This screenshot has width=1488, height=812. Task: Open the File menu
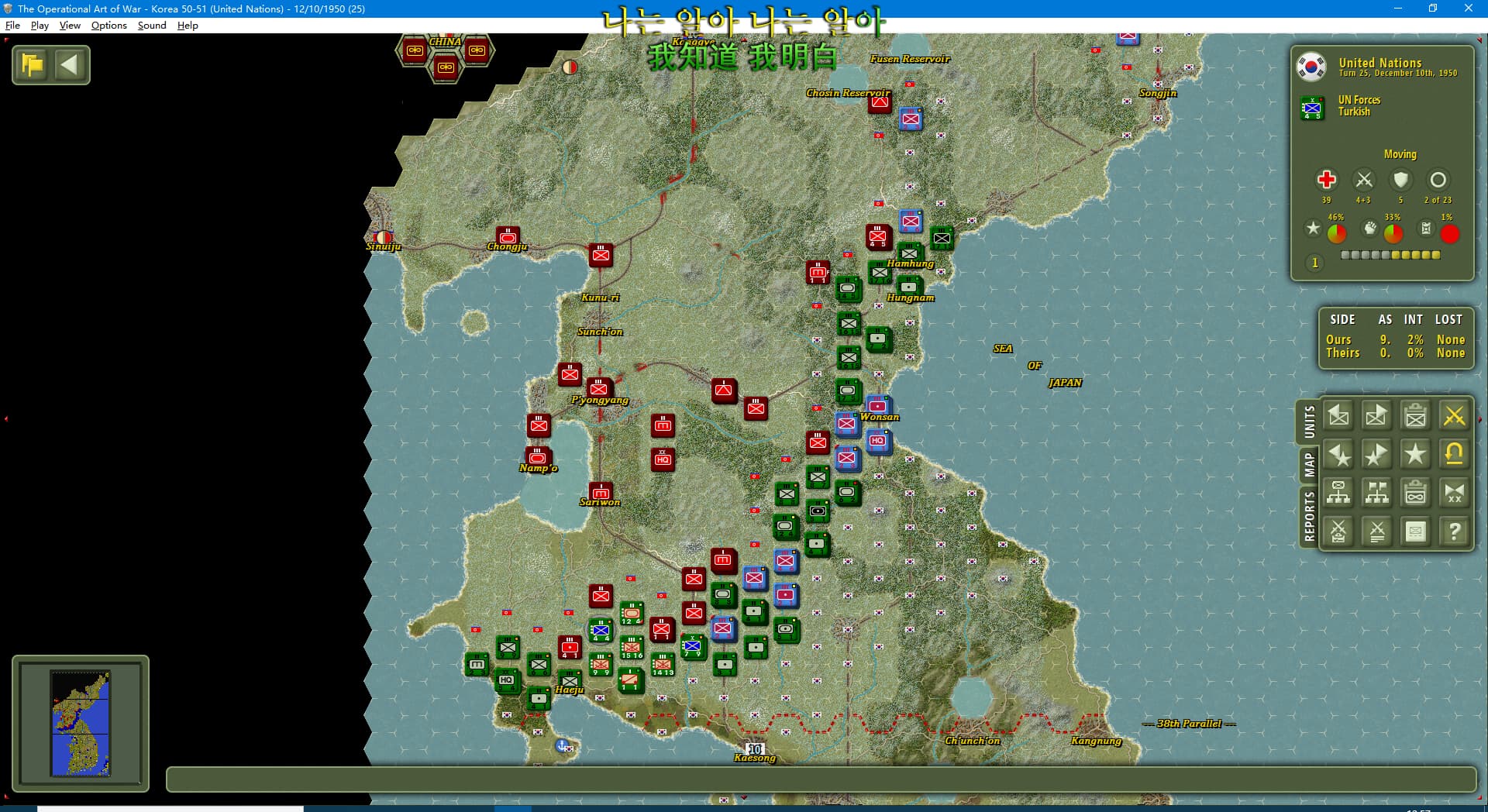coord(12,26)
